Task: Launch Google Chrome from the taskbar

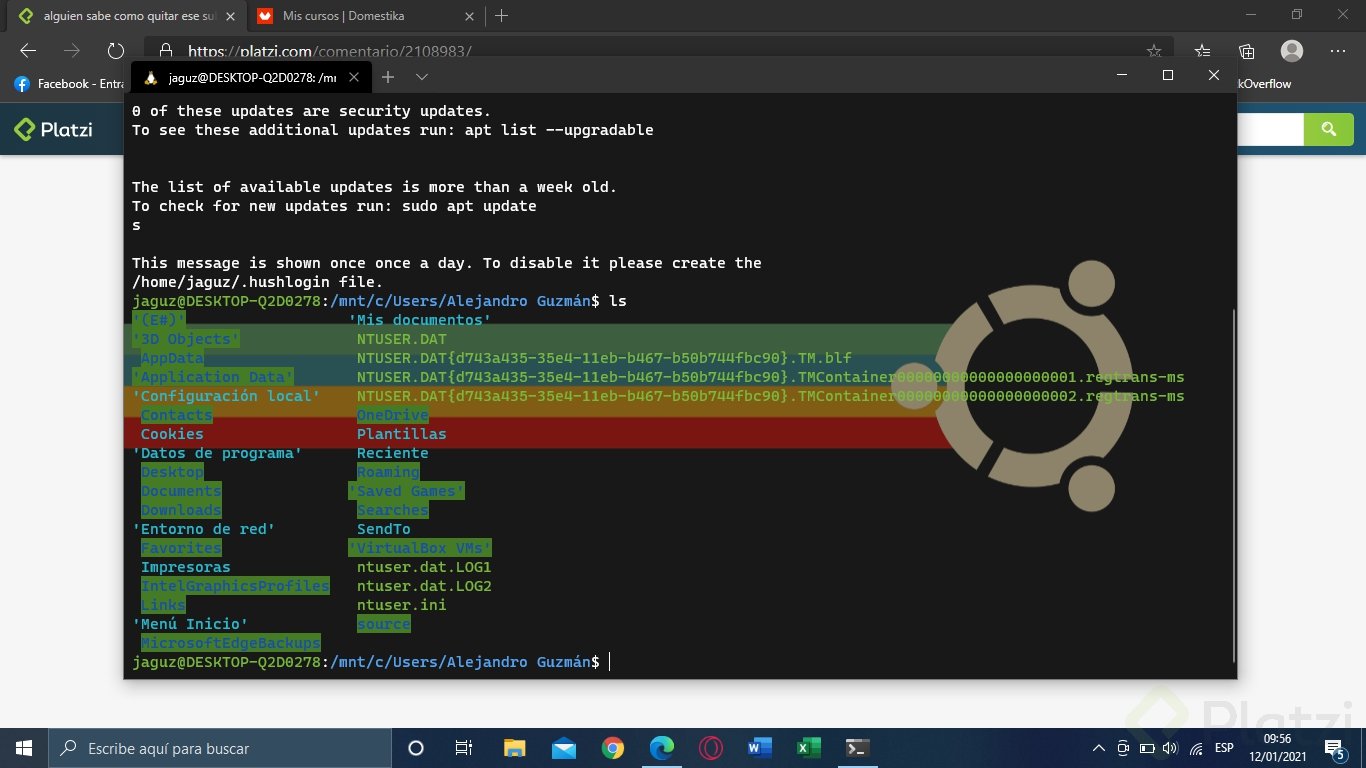Action: tap(613, 748)
